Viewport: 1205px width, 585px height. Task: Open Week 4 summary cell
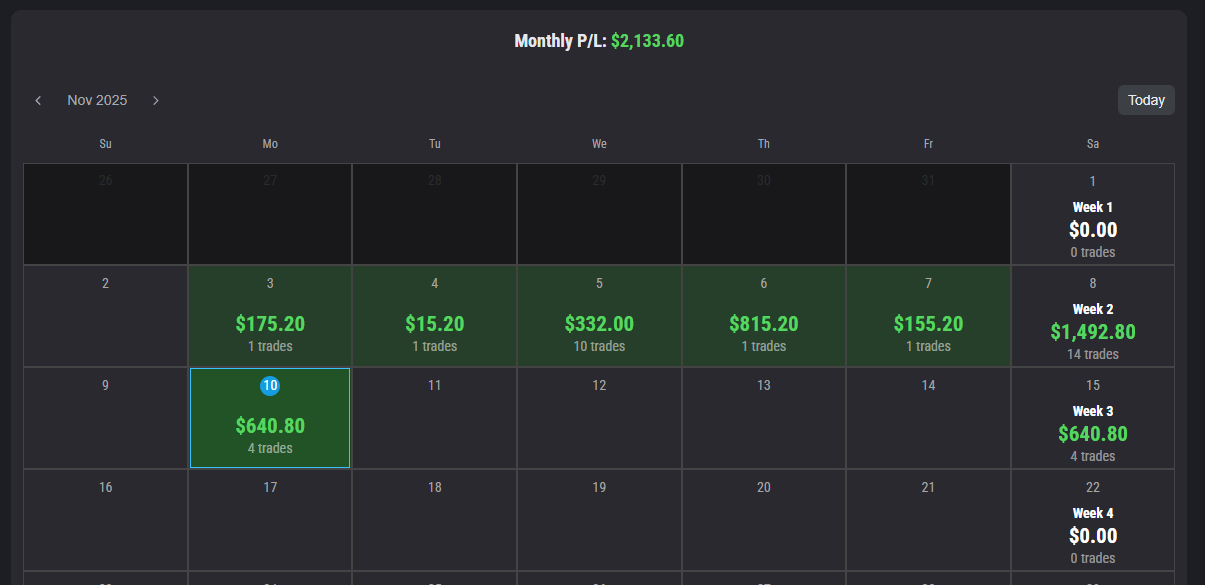(x=1093, y=521)
